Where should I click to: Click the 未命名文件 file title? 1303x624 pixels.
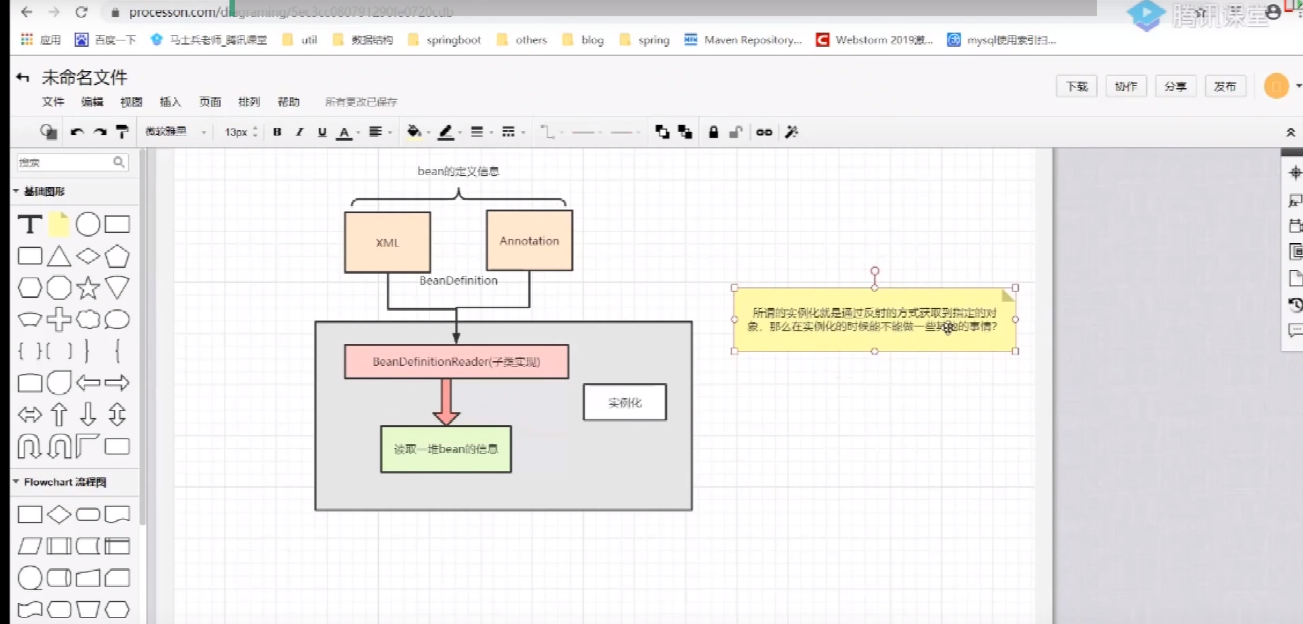point(85,78)
